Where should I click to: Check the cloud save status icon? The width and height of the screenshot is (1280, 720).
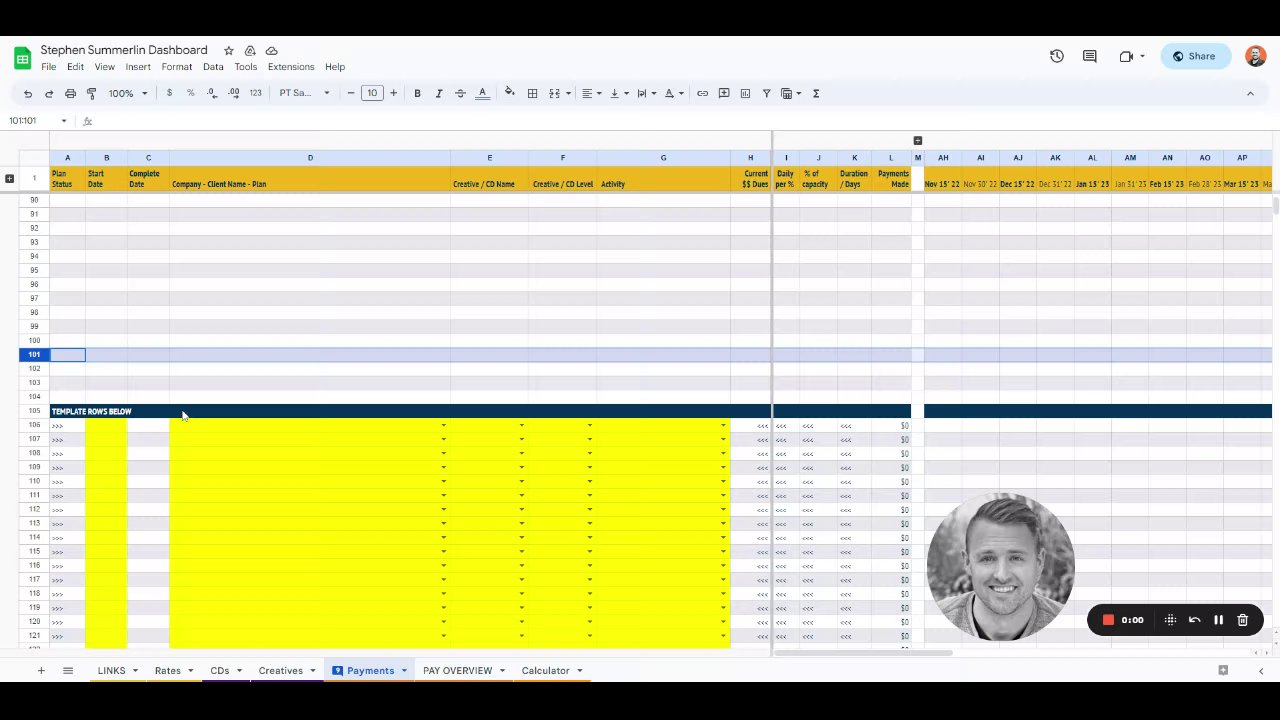[271, 50]
